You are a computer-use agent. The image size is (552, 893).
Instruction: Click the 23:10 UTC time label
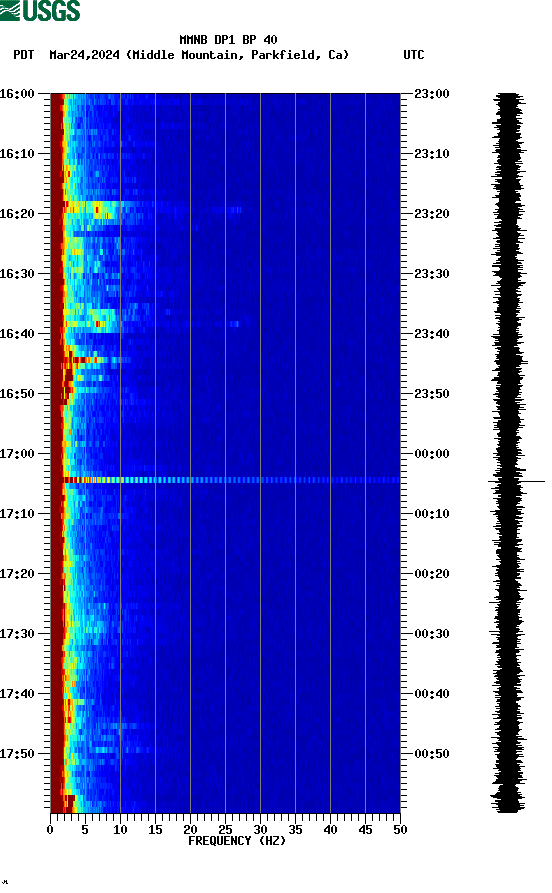point(432,154)
